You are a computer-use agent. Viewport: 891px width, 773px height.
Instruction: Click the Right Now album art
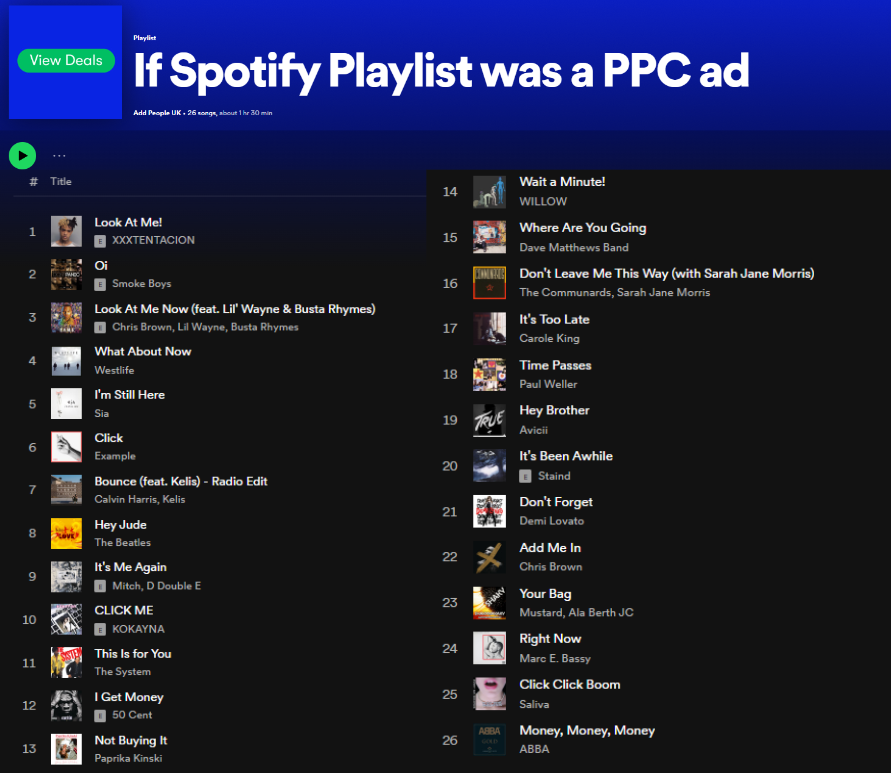coord(489,649)
